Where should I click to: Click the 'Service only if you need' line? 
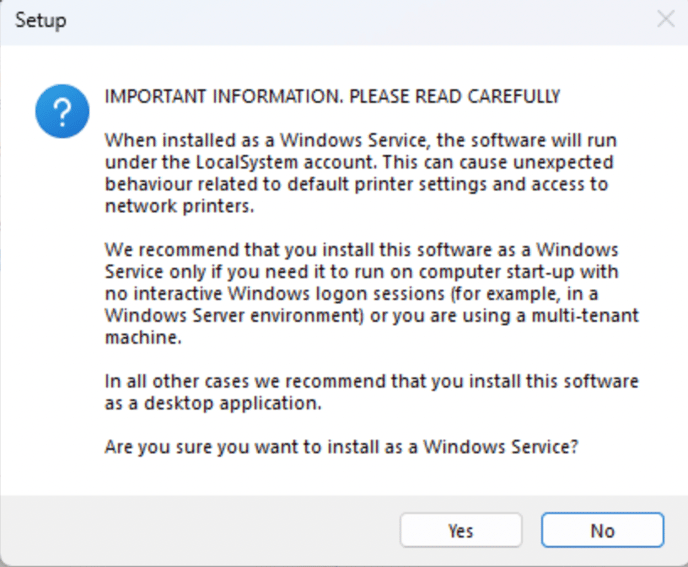[x=362, y=272]
